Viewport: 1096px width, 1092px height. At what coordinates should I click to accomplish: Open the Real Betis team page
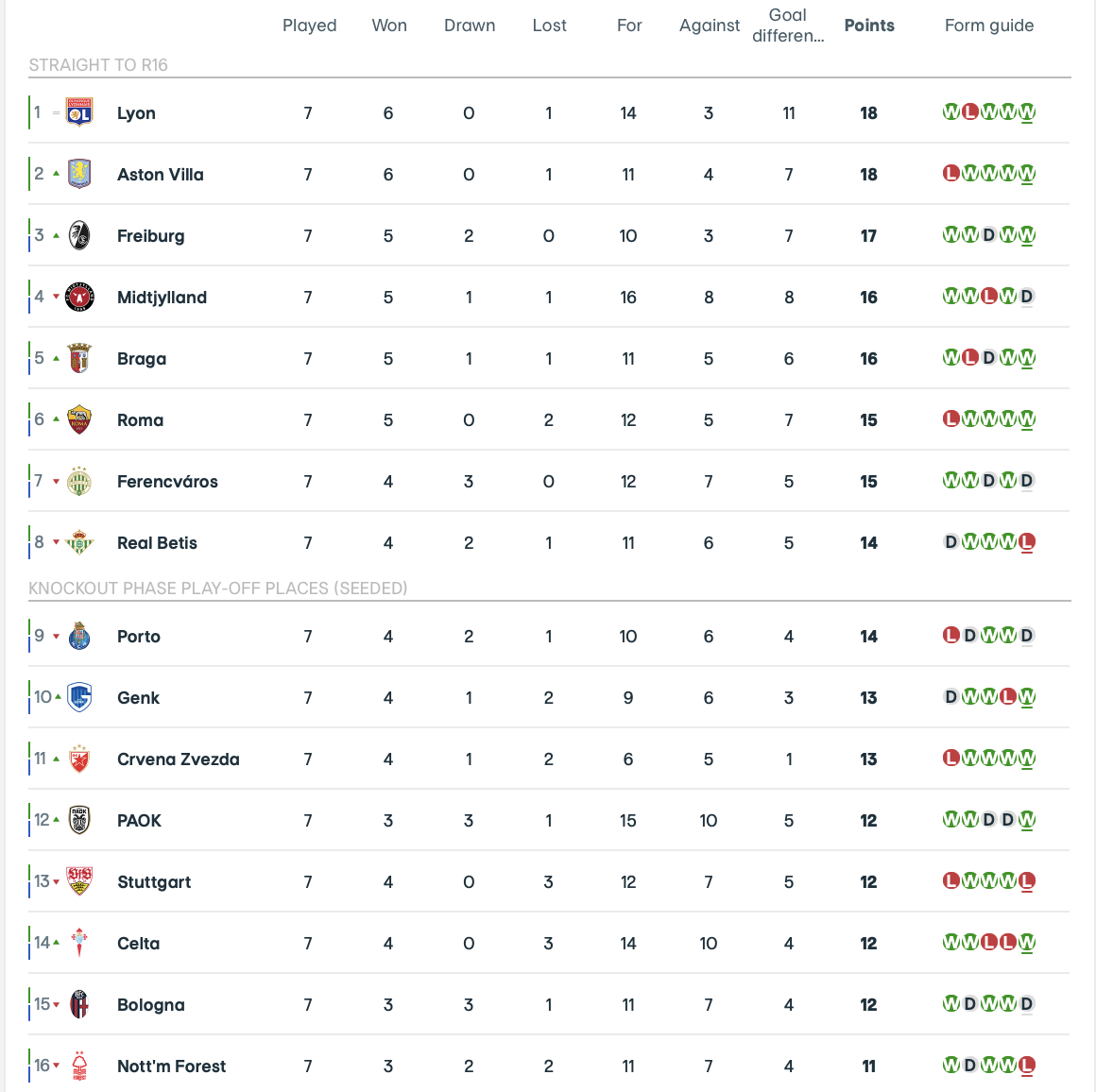point(157,543)
